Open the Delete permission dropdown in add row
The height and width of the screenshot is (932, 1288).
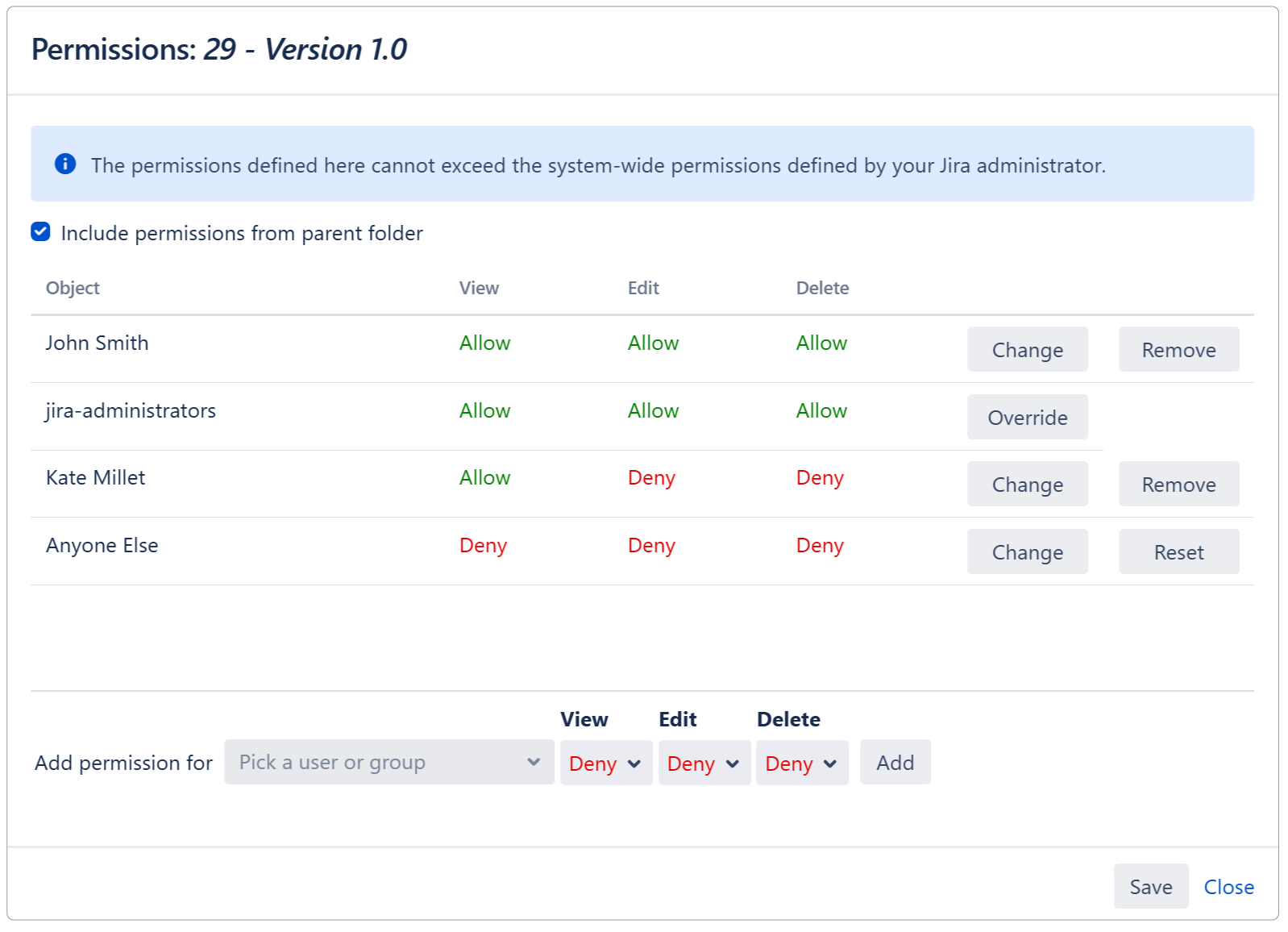[x=801, y=763]
